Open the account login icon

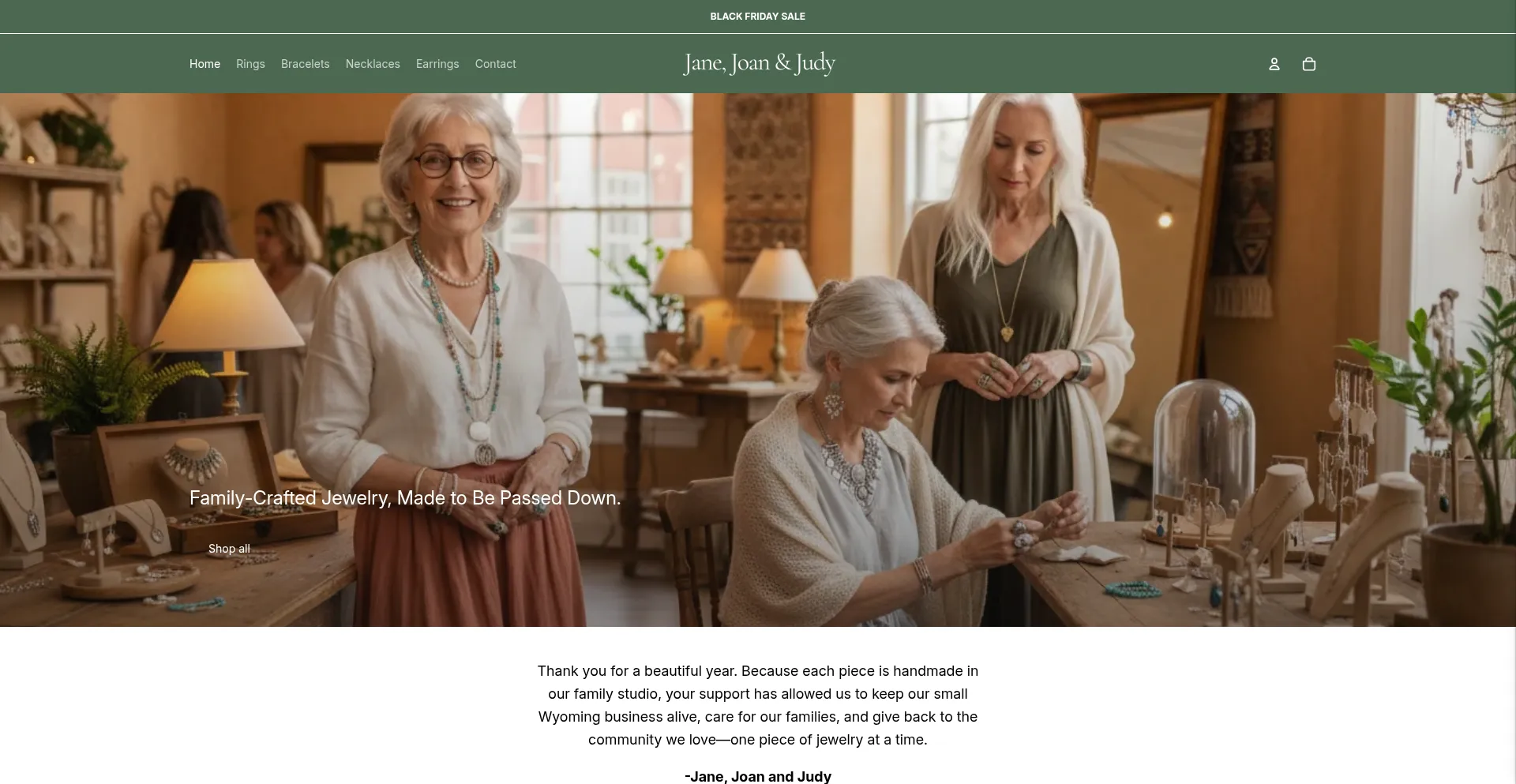pyautogui.click(x=1274, y=64)
